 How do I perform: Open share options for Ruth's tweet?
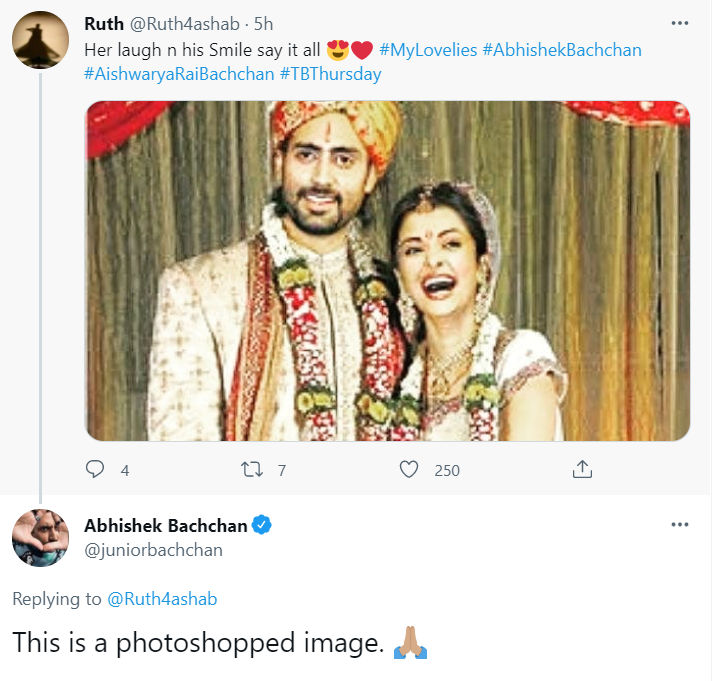pos(581,469)
